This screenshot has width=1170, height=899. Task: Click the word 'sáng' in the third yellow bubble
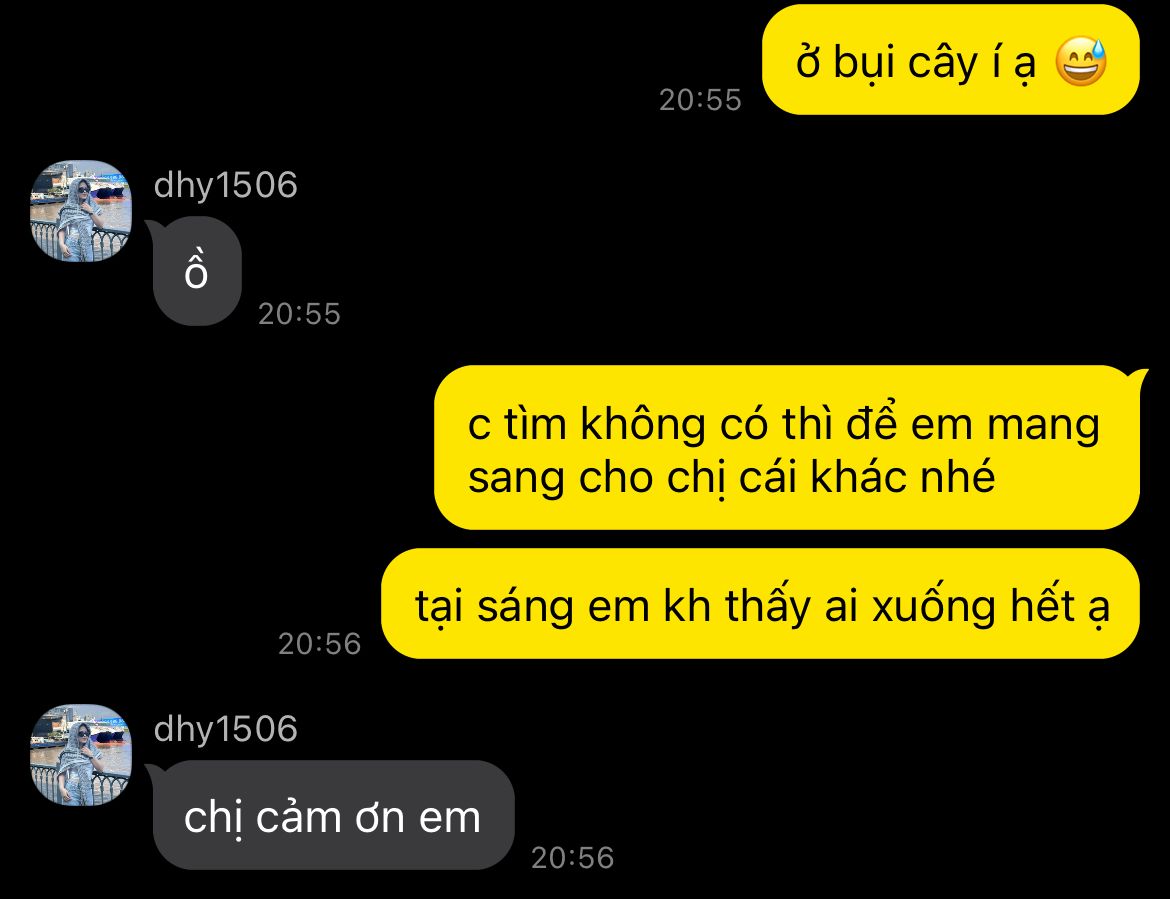pos(525,607)
